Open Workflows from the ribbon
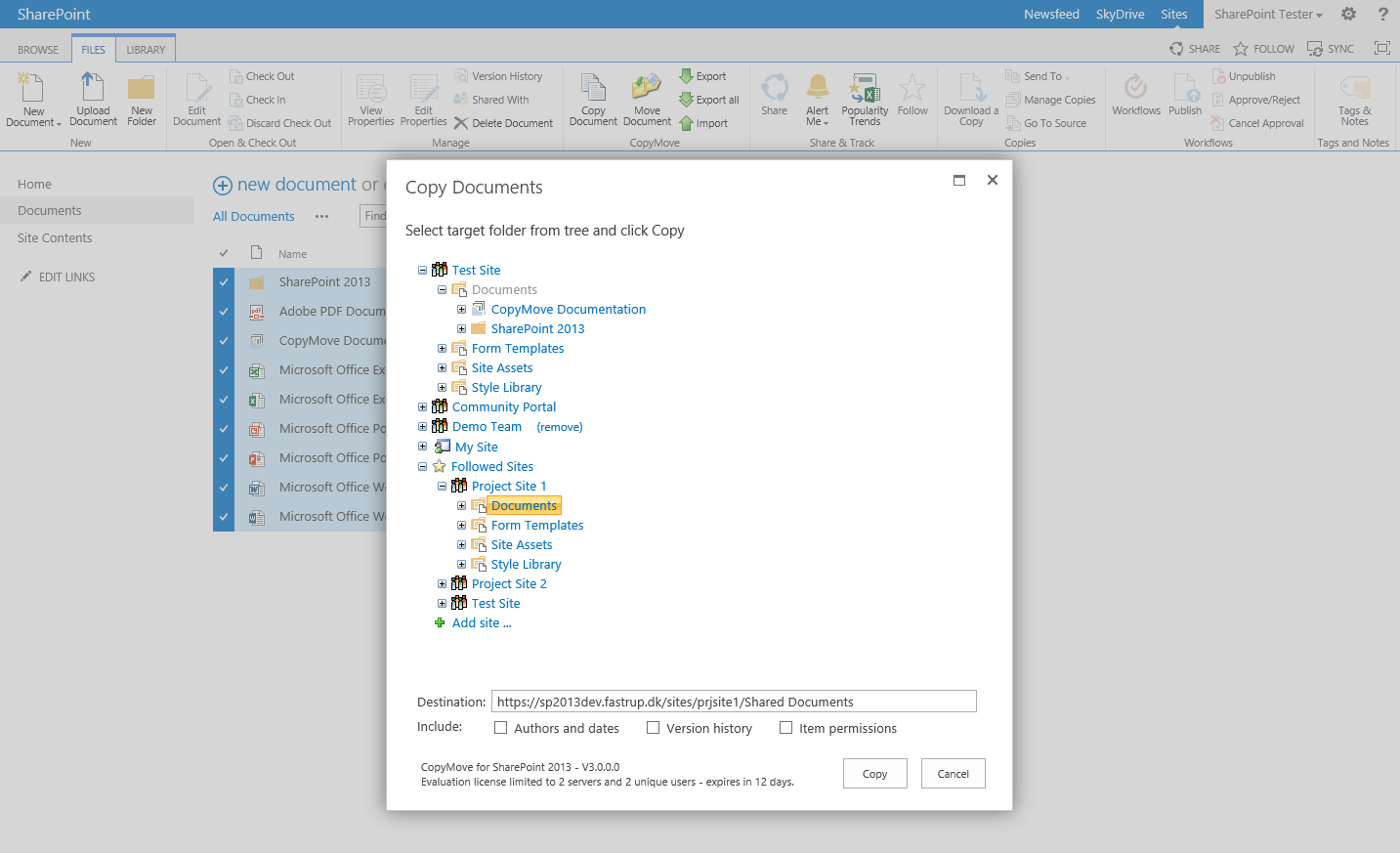Screen dimensions: 1400x853 tap(1136, 96)
